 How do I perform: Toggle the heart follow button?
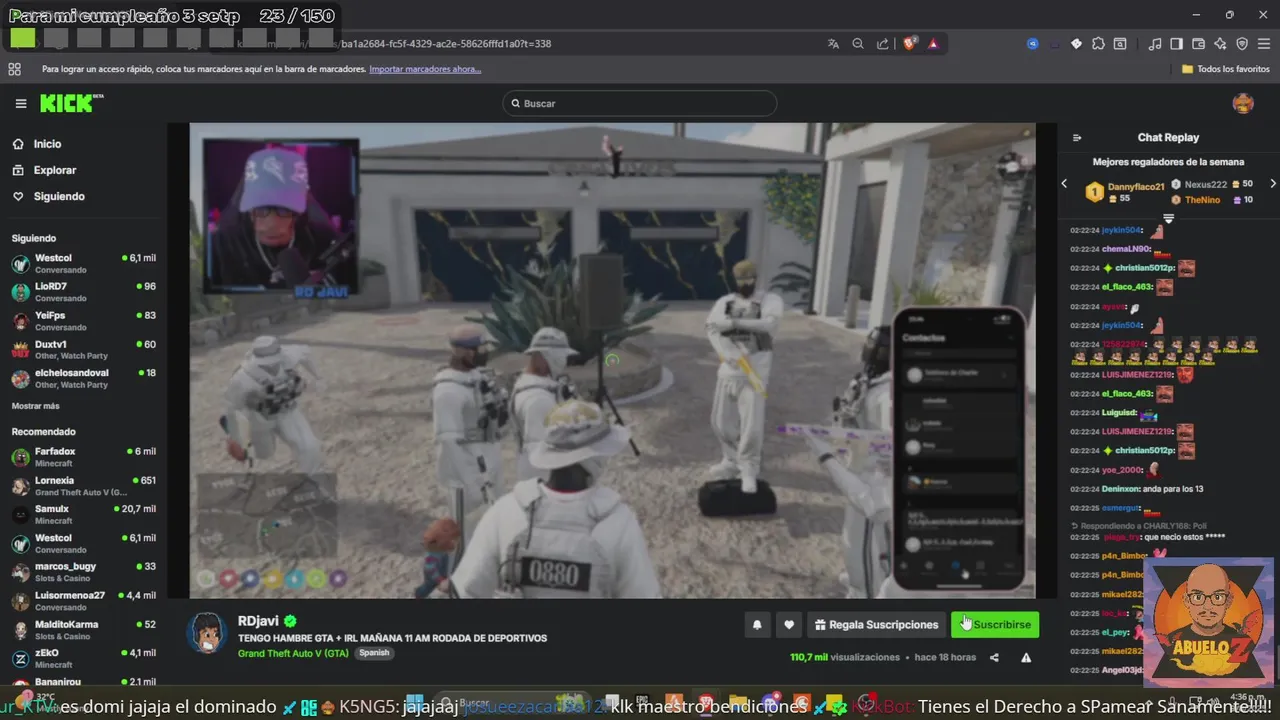pyautogui.click(x=789, y=625)
